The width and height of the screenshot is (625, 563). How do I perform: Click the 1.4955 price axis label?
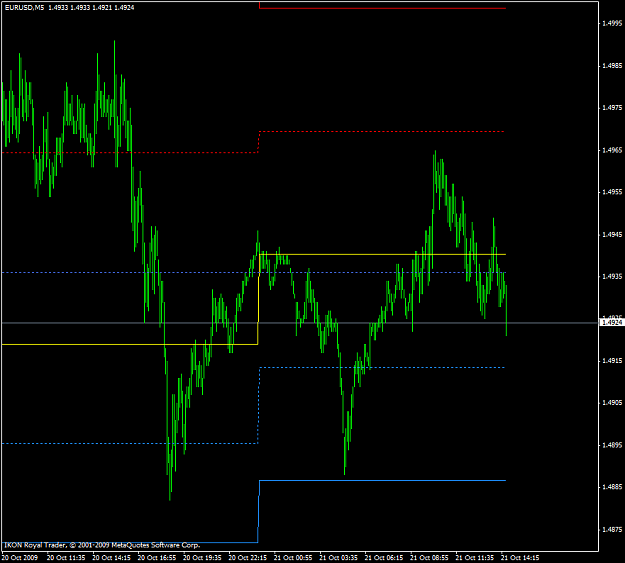[x=612, y=192]
